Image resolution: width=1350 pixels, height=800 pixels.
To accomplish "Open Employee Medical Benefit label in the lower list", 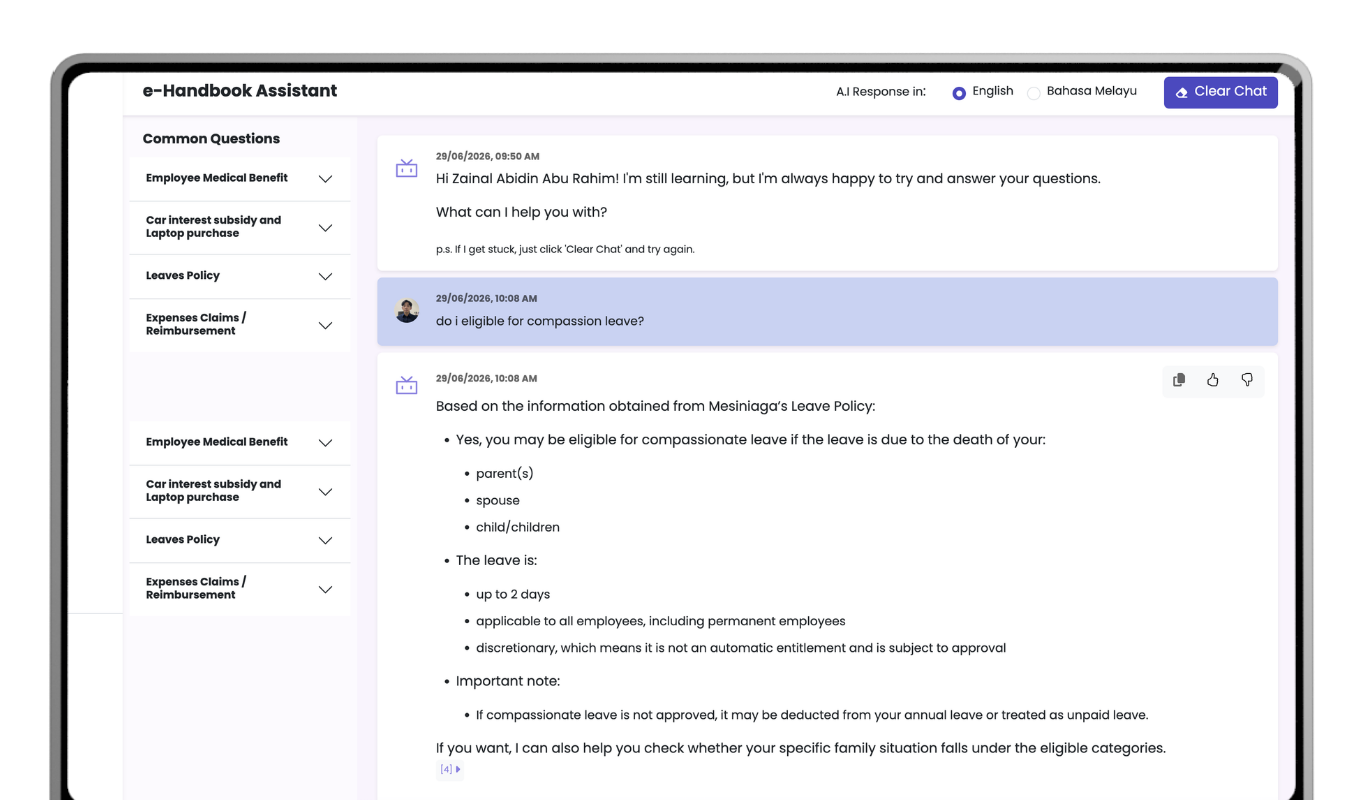I will [217, 442].
